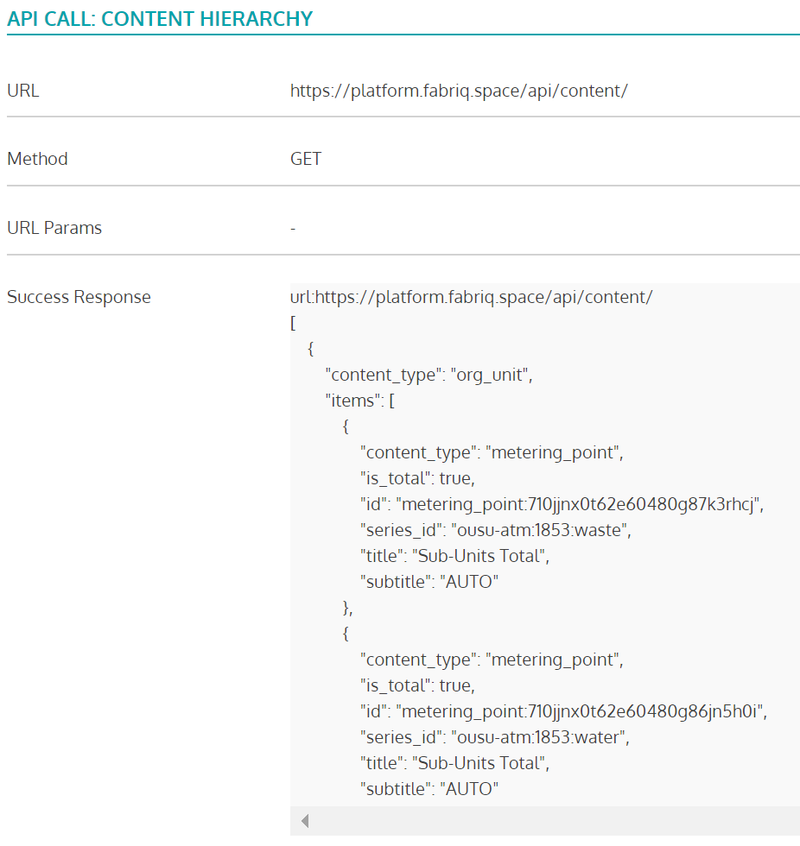Click the URL Params dash value
The height and width of the screenshot is (846, 800).
(x=293, y=229)
